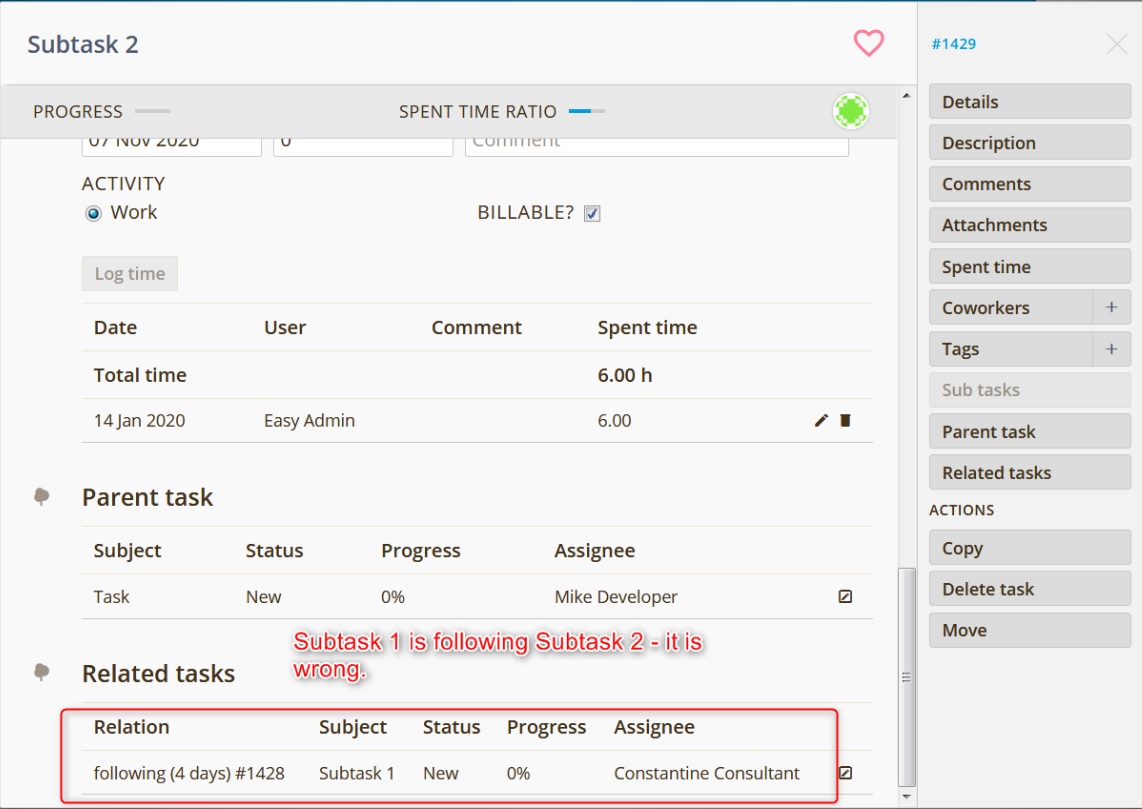This screenshot has height=809, width=1142.
Task: Add a coworker with plus icon
Action: click(1111, 308)
